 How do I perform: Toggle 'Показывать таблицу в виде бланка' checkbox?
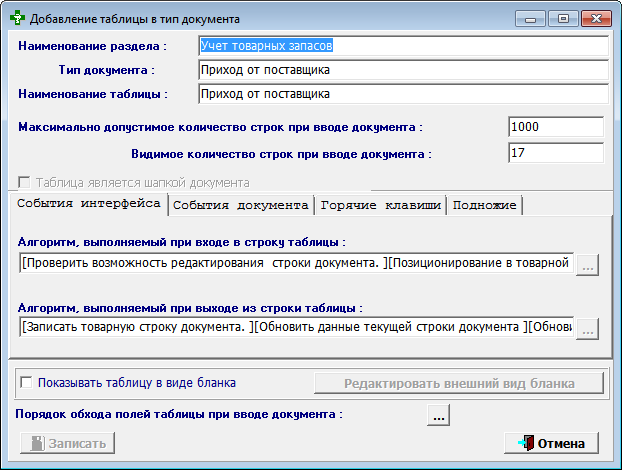pyautogui.click(x=26, y=383)
